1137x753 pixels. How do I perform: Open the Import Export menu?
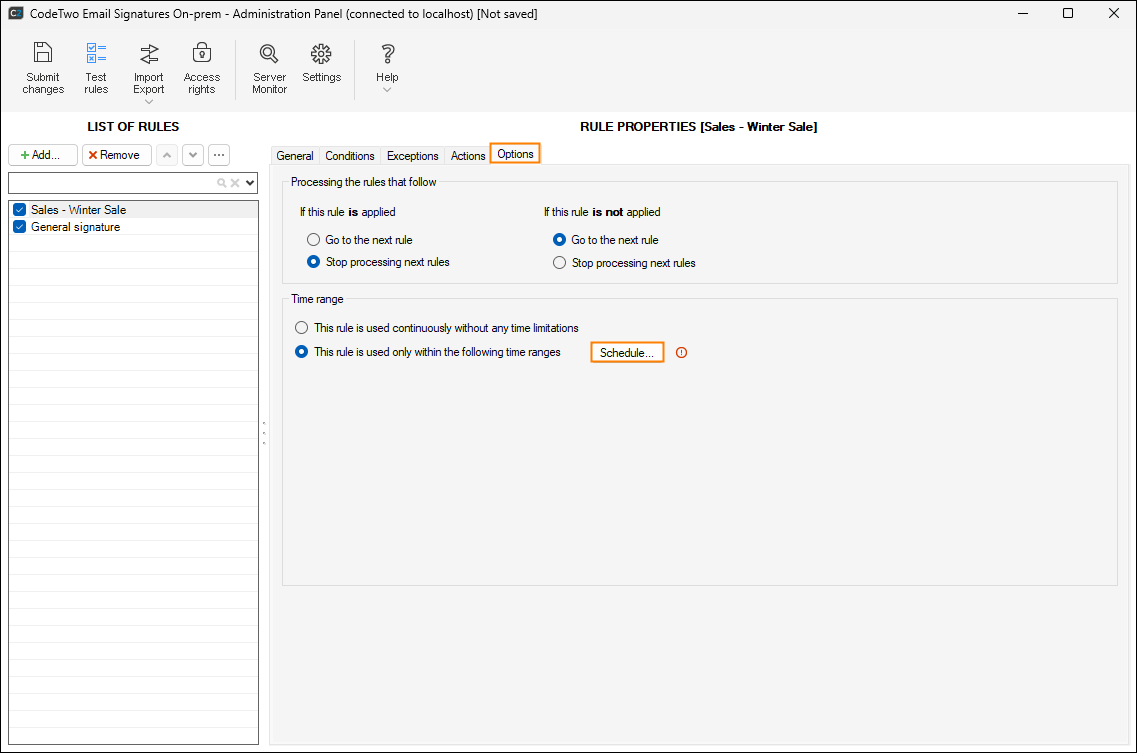coord(149,71)
